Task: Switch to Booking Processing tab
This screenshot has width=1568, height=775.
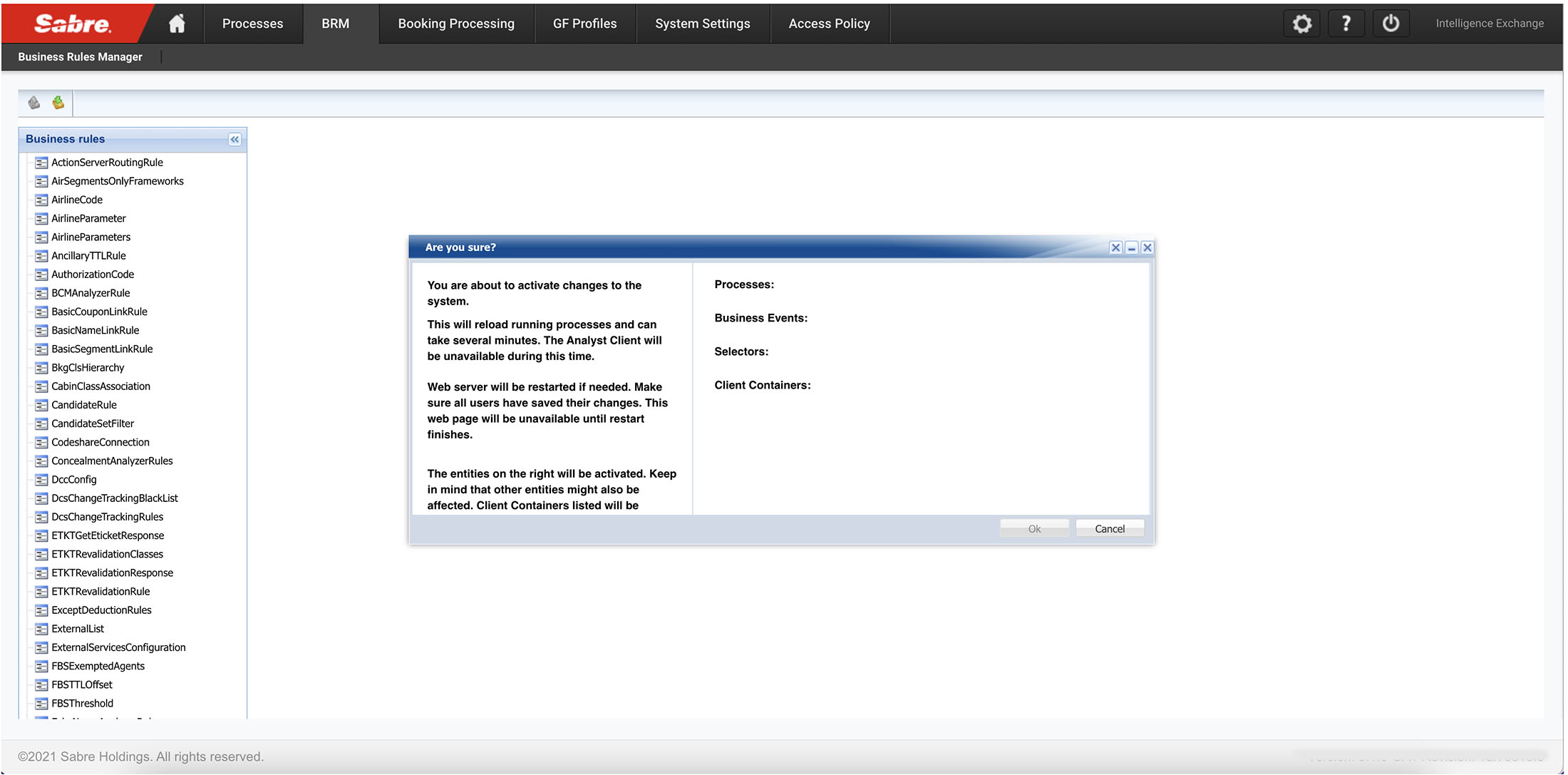Action: [x=456, y=24]
